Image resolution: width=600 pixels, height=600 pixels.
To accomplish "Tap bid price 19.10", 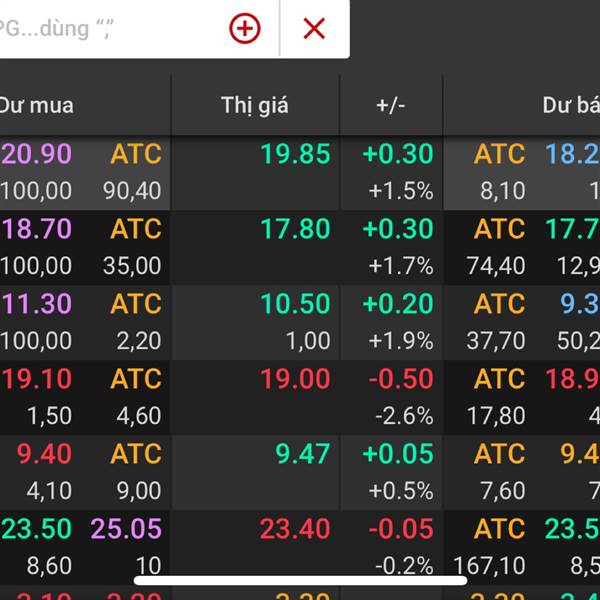I will [x=37, y=379].
